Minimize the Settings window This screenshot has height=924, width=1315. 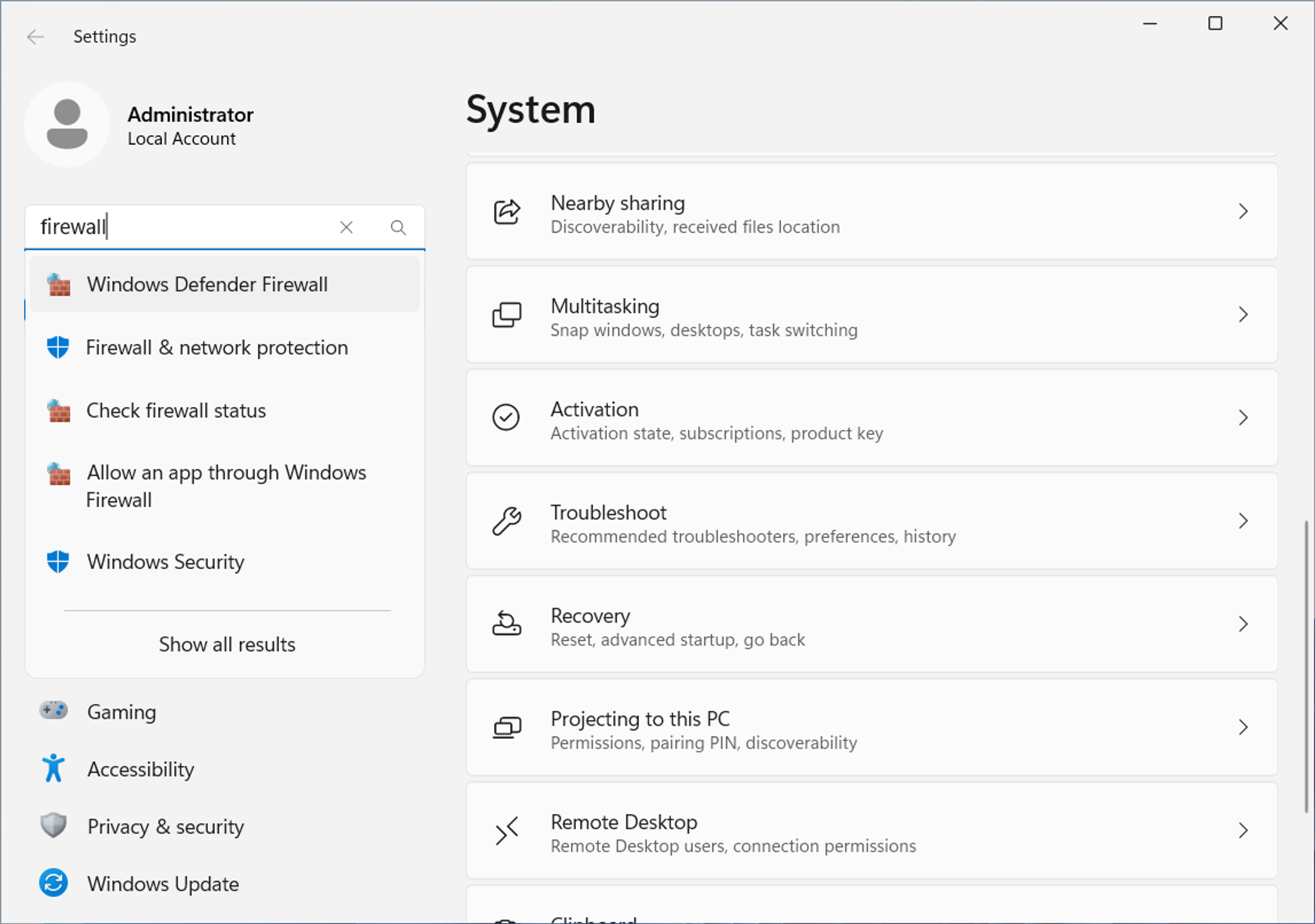(1150, 24)
